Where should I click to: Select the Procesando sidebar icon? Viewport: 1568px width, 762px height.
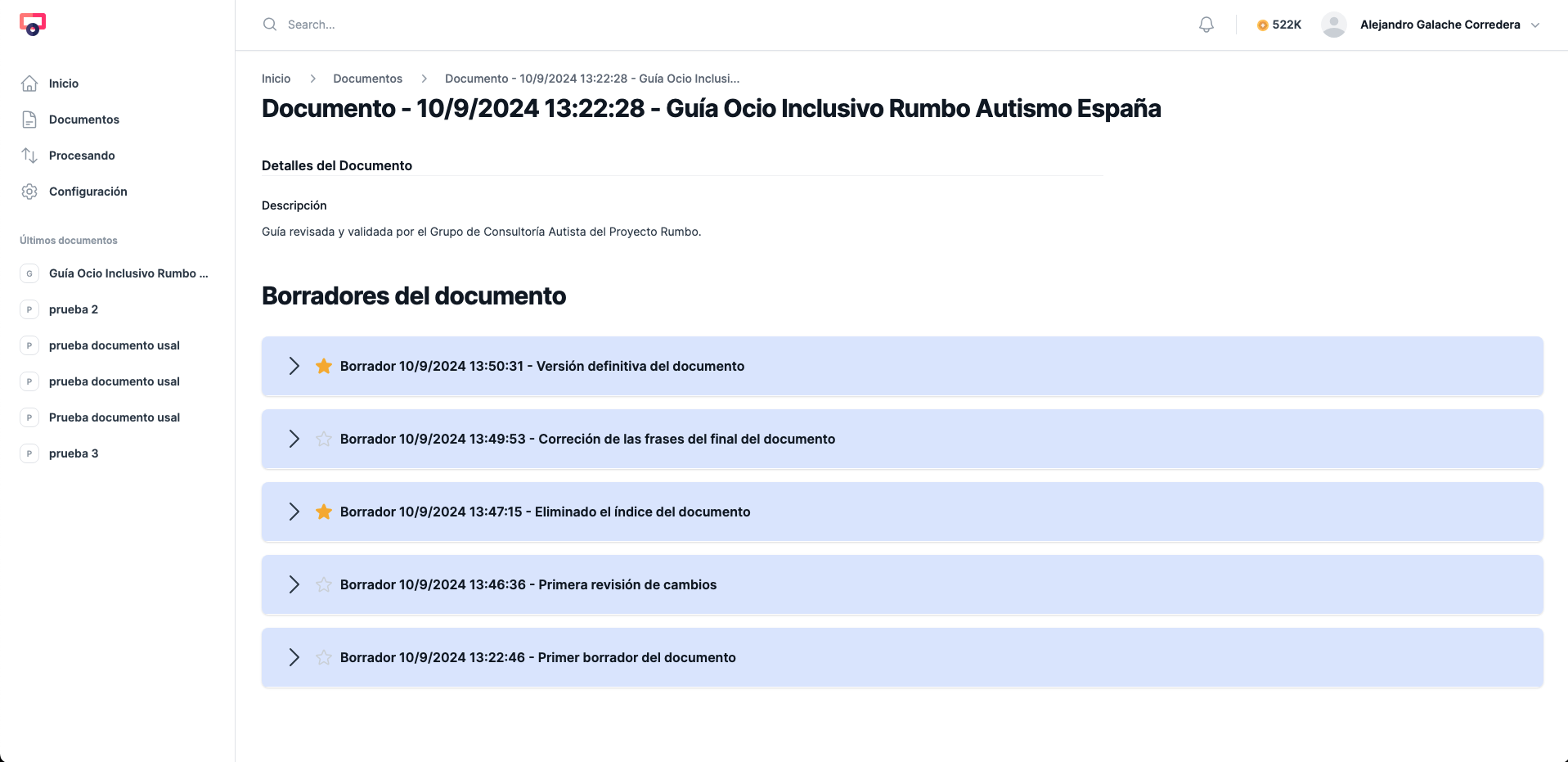pyautogui.click(x=29, y=155)
